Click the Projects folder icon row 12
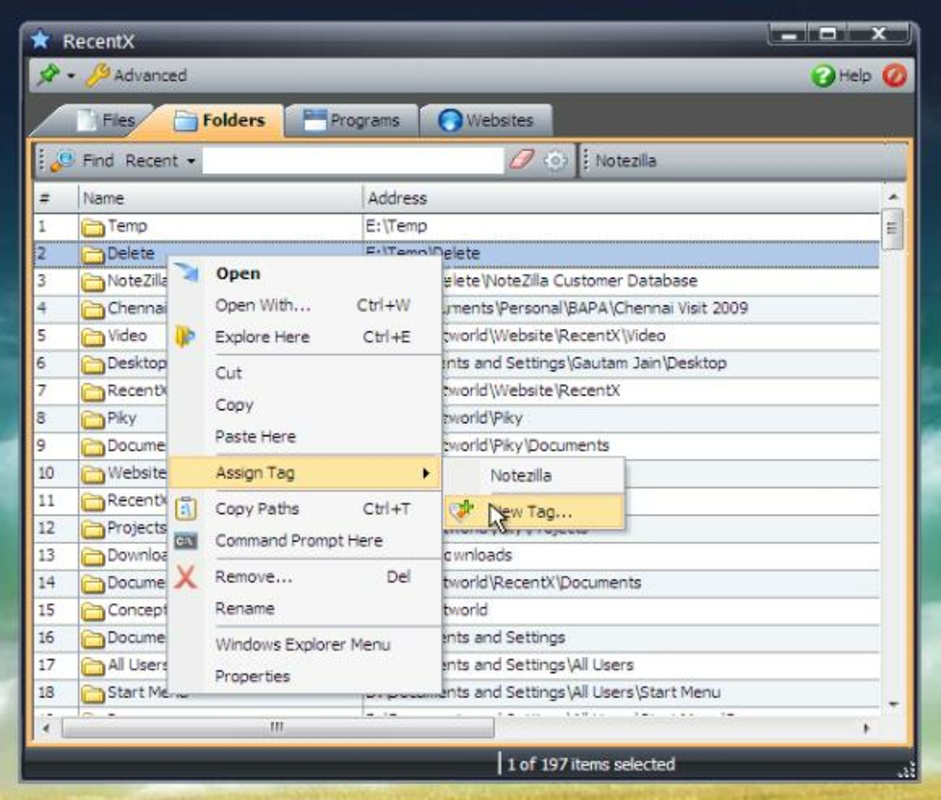 (x=93, y=529)
